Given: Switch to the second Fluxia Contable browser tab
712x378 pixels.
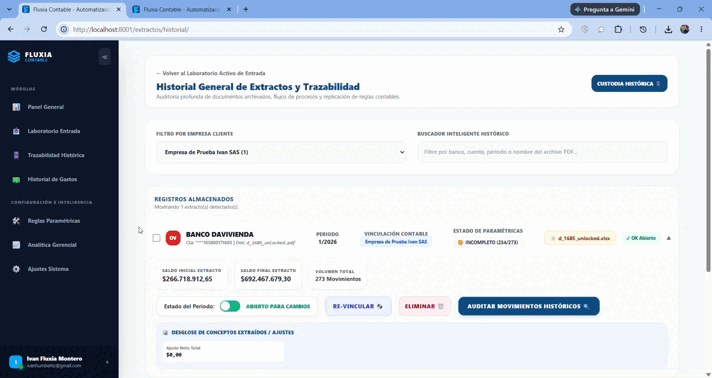Looking at the screenshot, I should [x=182, y=9].
